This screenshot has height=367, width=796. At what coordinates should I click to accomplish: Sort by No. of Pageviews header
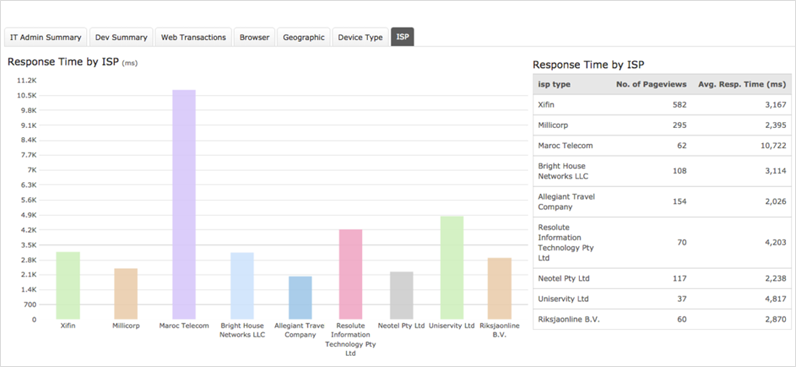point(651,84)
